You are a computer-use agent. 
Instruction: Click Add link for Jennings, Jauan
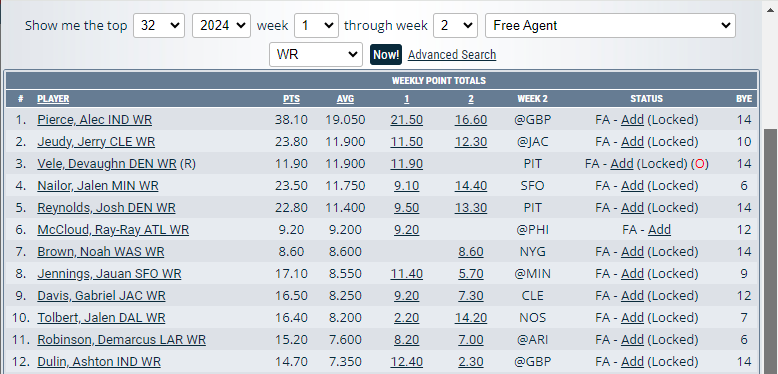[633, 274]
